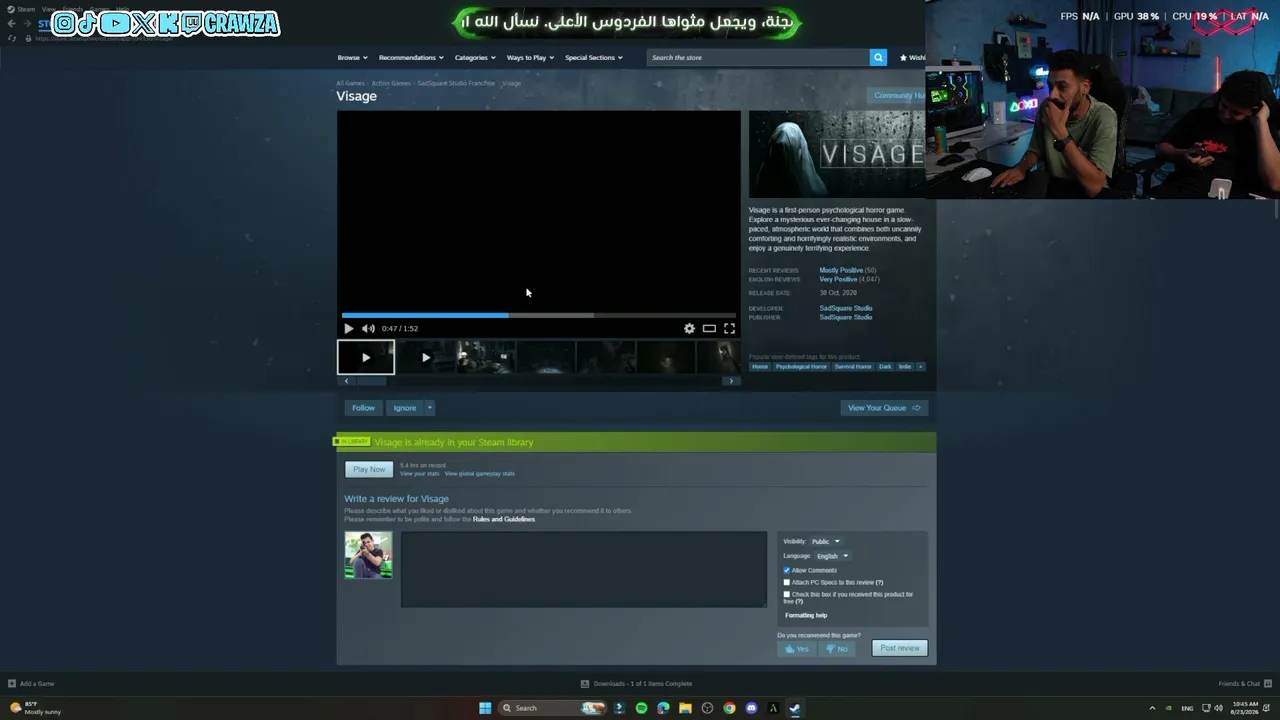Open View global gameplay stats link
Viewport: 1280px width, 720px height.
[x=480, y=473]
